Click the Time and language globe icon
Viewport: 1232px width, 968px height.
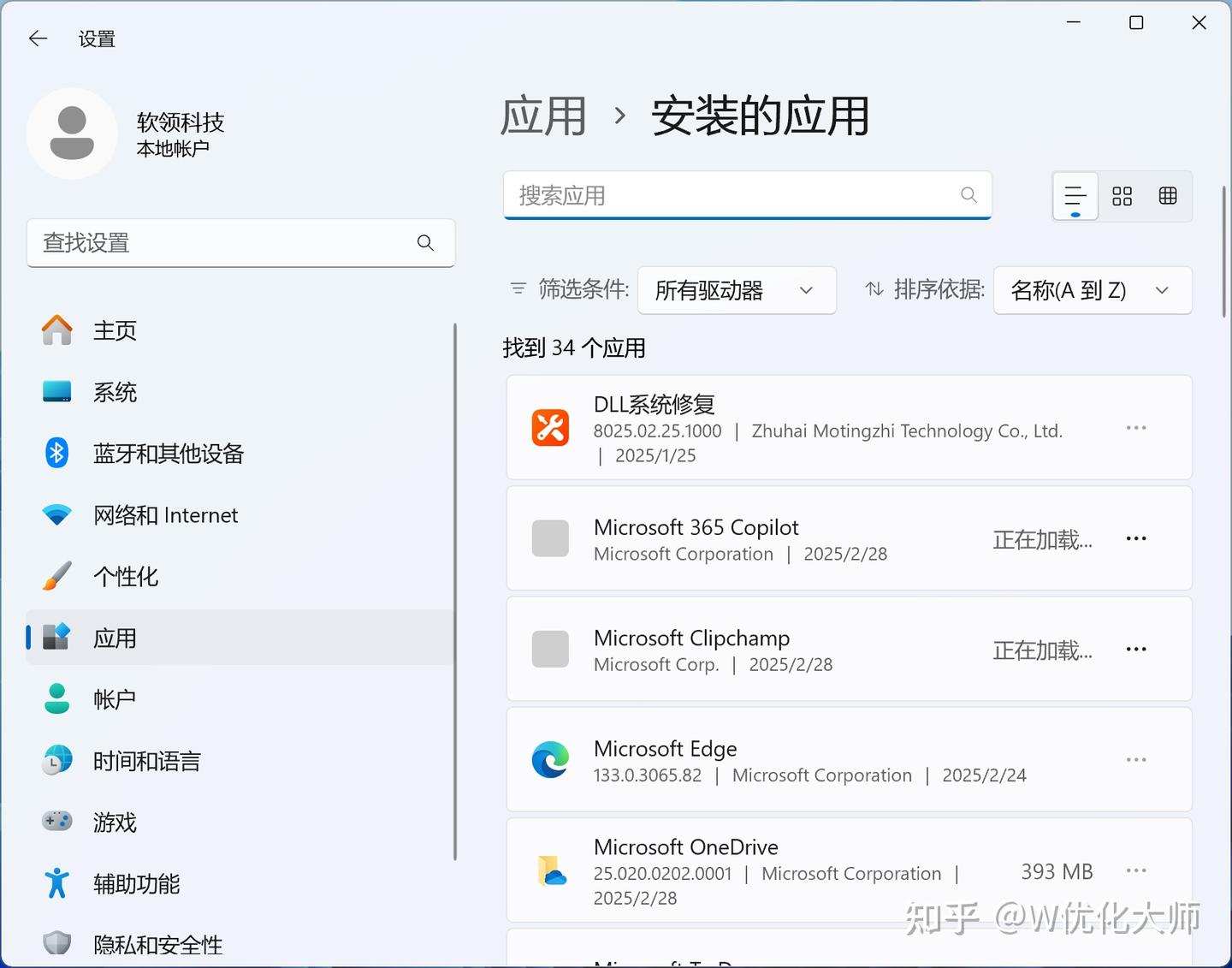pyautogui.click(x=57, y=760)
